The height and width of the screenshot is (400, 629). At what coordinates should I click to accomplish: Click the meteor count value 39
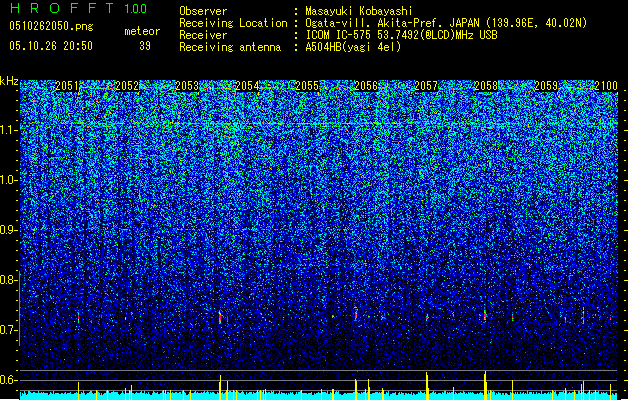tap(145, 46)
